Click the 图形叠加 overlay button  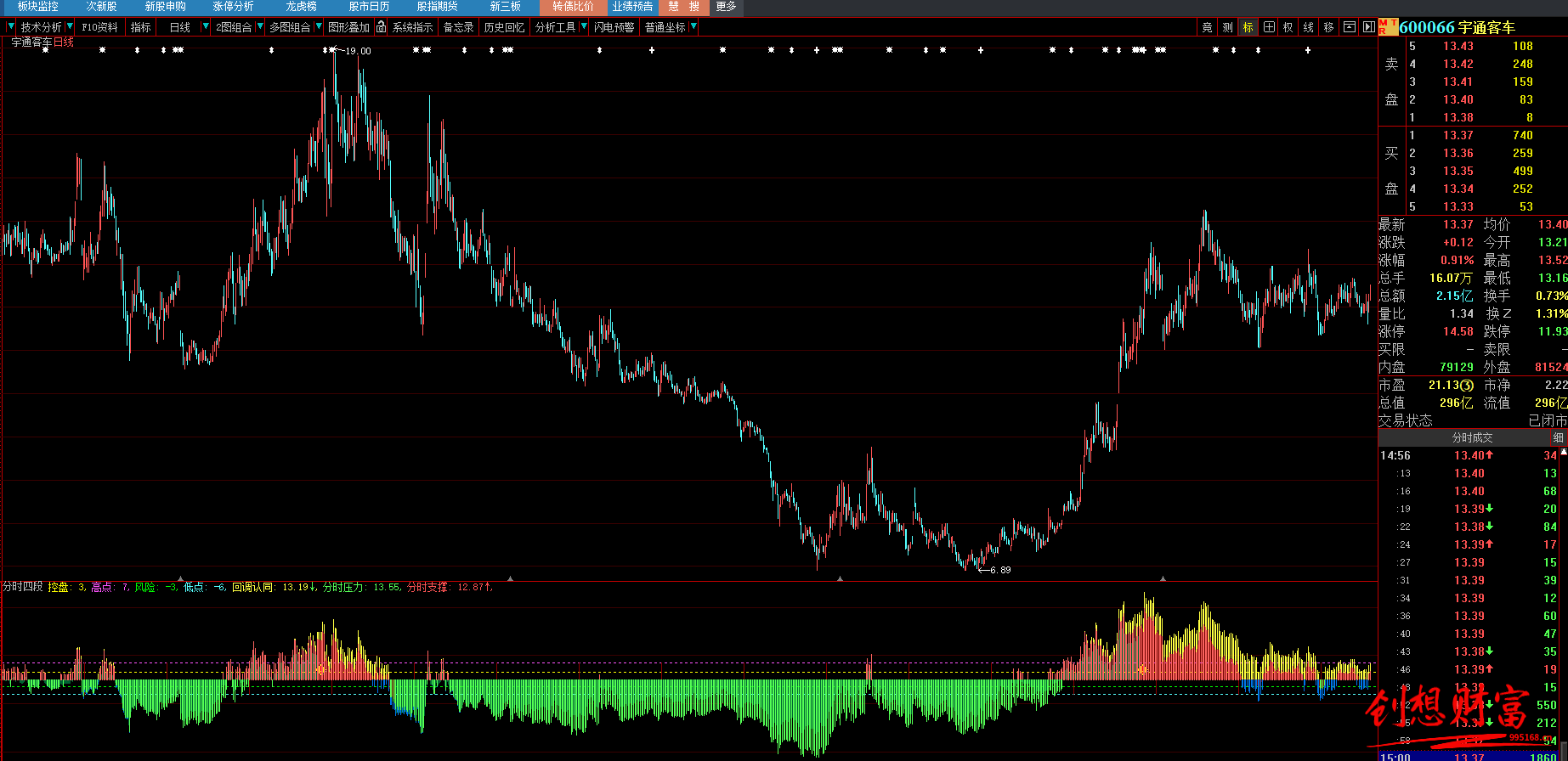coord(348,27)
